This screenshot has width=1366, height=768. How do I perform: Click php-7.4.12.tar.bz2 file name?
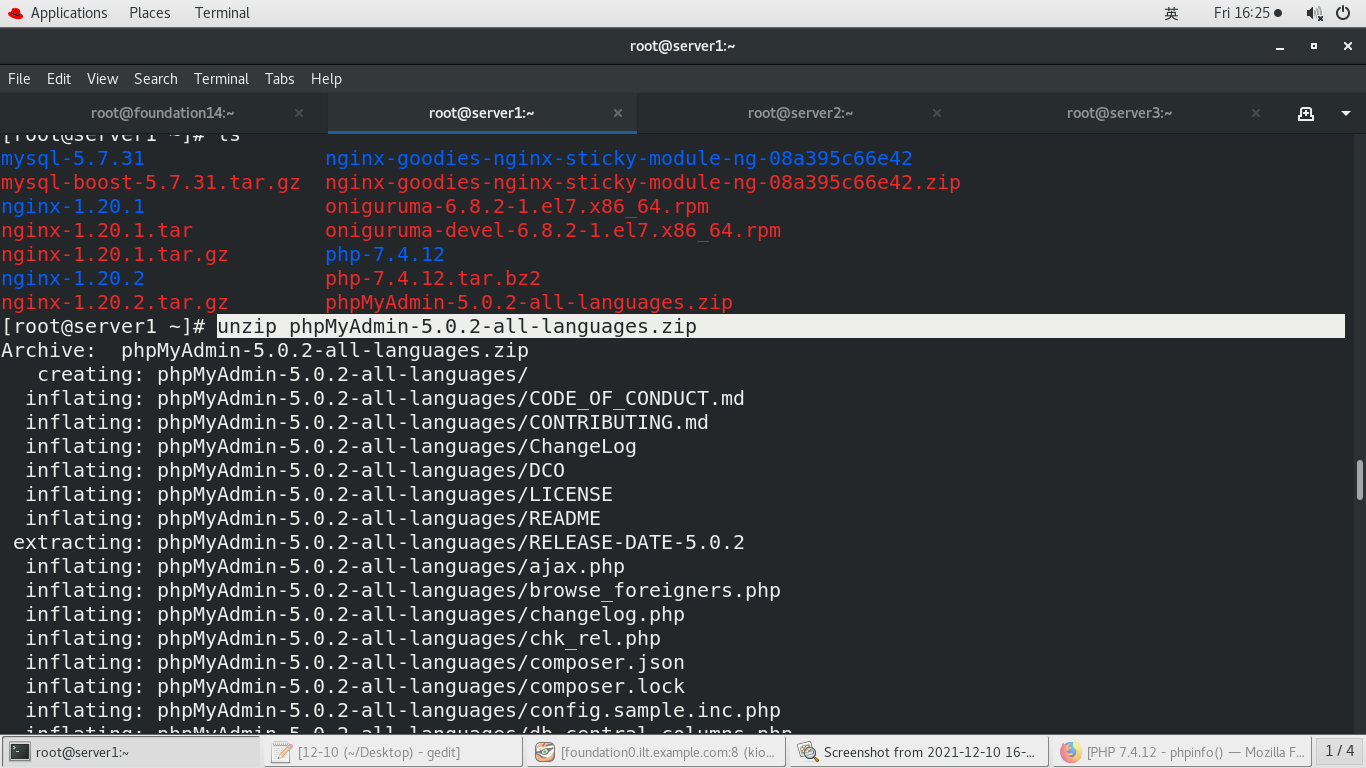click(x=433, y=278)
